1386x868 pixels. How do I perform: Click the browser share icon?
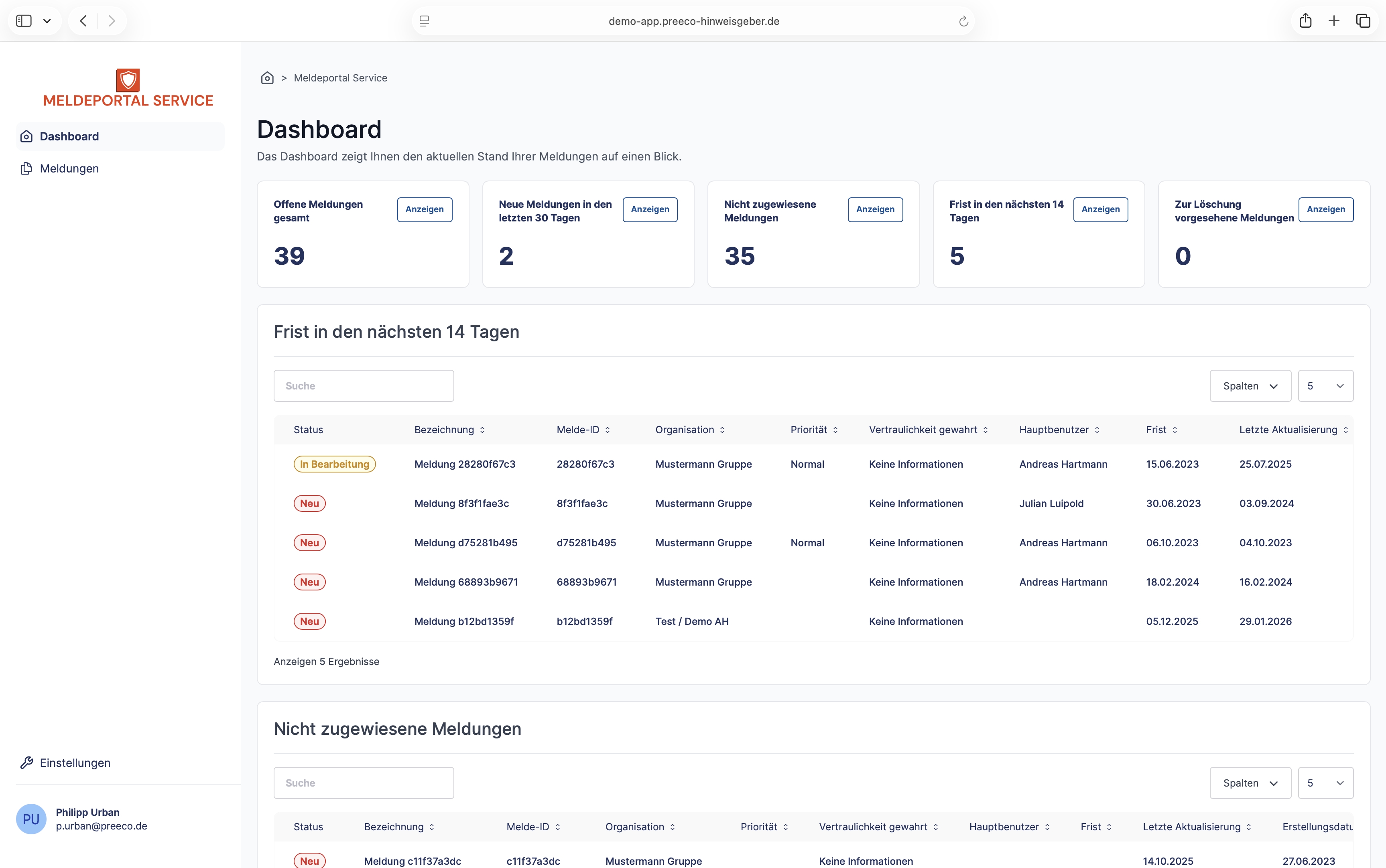pyautogui.click(x=1305, y=21)
